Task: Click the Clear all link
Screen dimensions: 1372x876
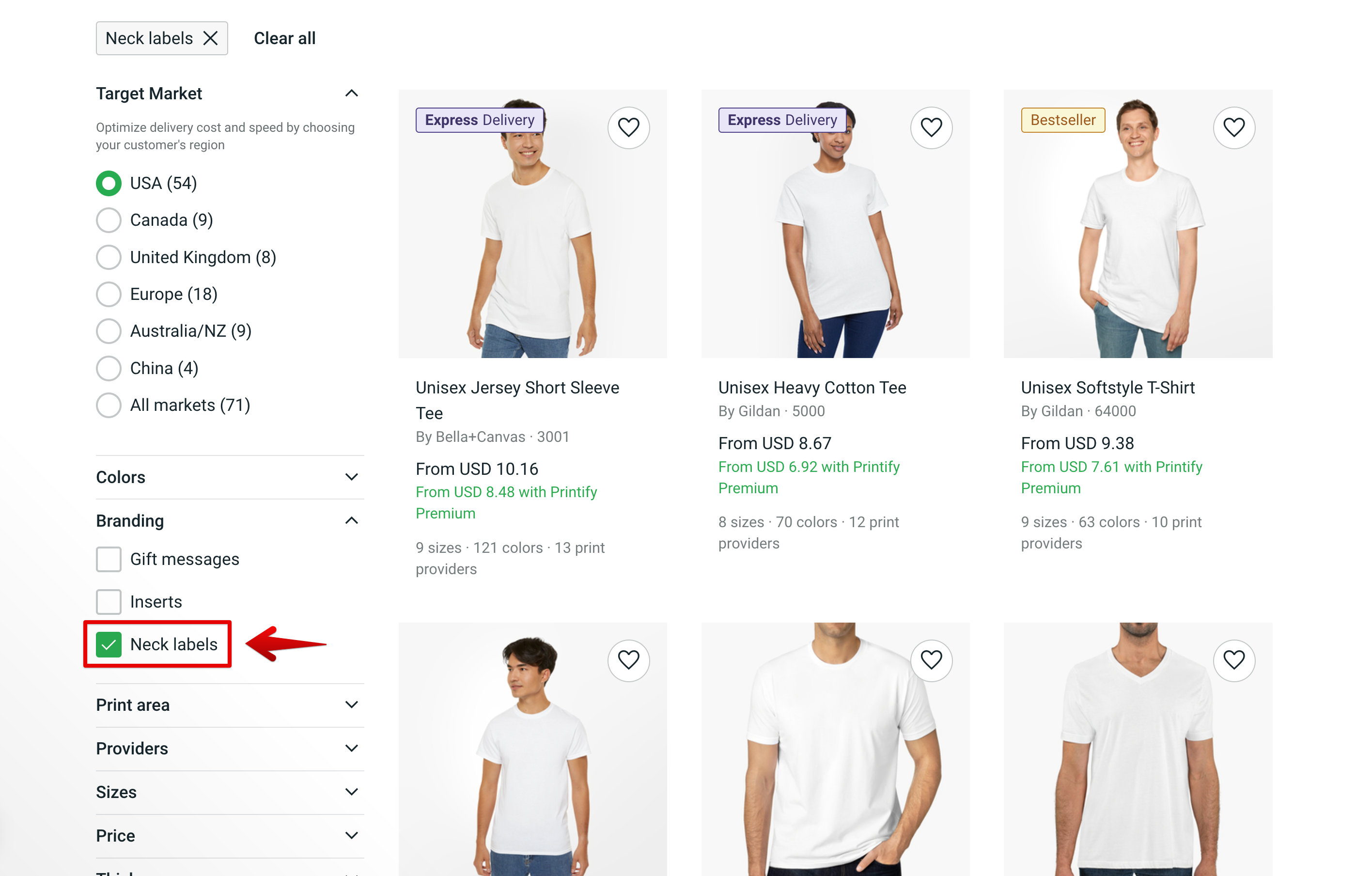Action: point(284,38)
